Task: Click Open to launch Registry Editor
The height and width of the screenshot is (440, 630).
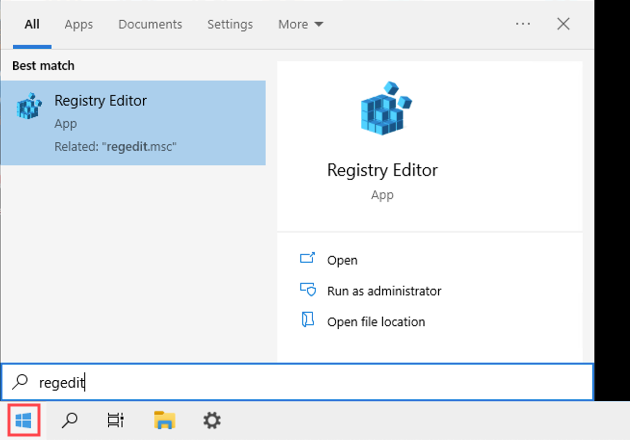Action: coord(342,260)
